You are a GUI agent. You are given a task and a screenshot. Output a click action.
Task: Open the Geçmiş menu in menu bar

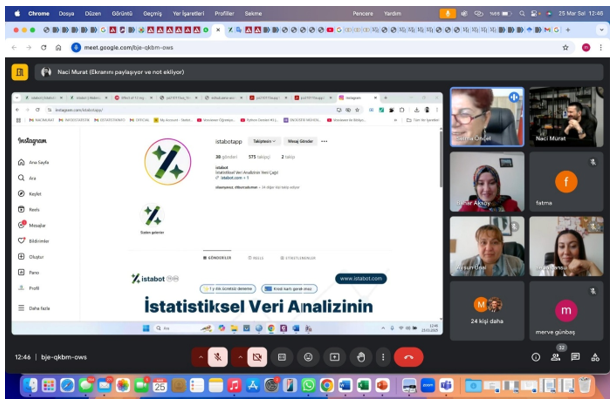tap(152, 13)
